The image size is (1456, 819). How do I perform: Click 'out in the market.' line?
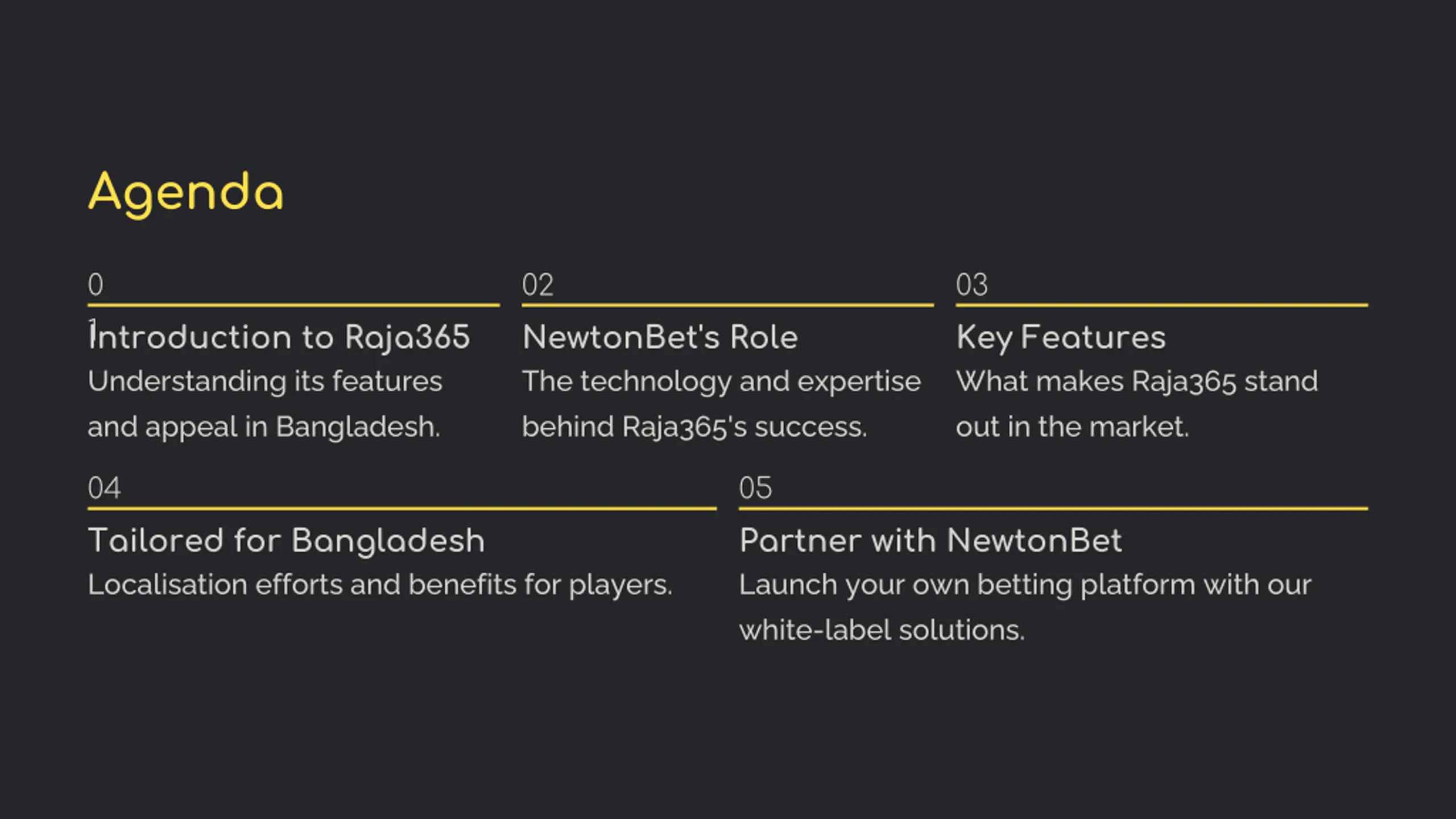[x=1072, y=427]
